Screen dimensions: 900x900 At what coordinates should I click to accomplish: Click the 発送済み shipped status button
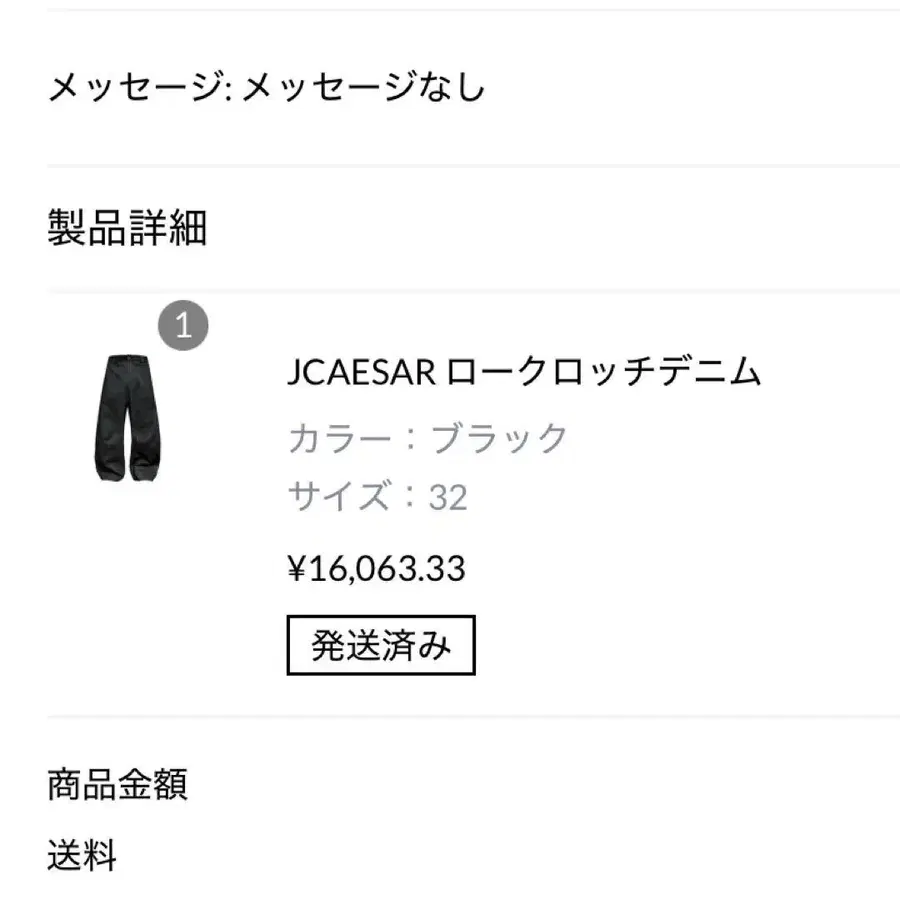(x=381, y=646)
